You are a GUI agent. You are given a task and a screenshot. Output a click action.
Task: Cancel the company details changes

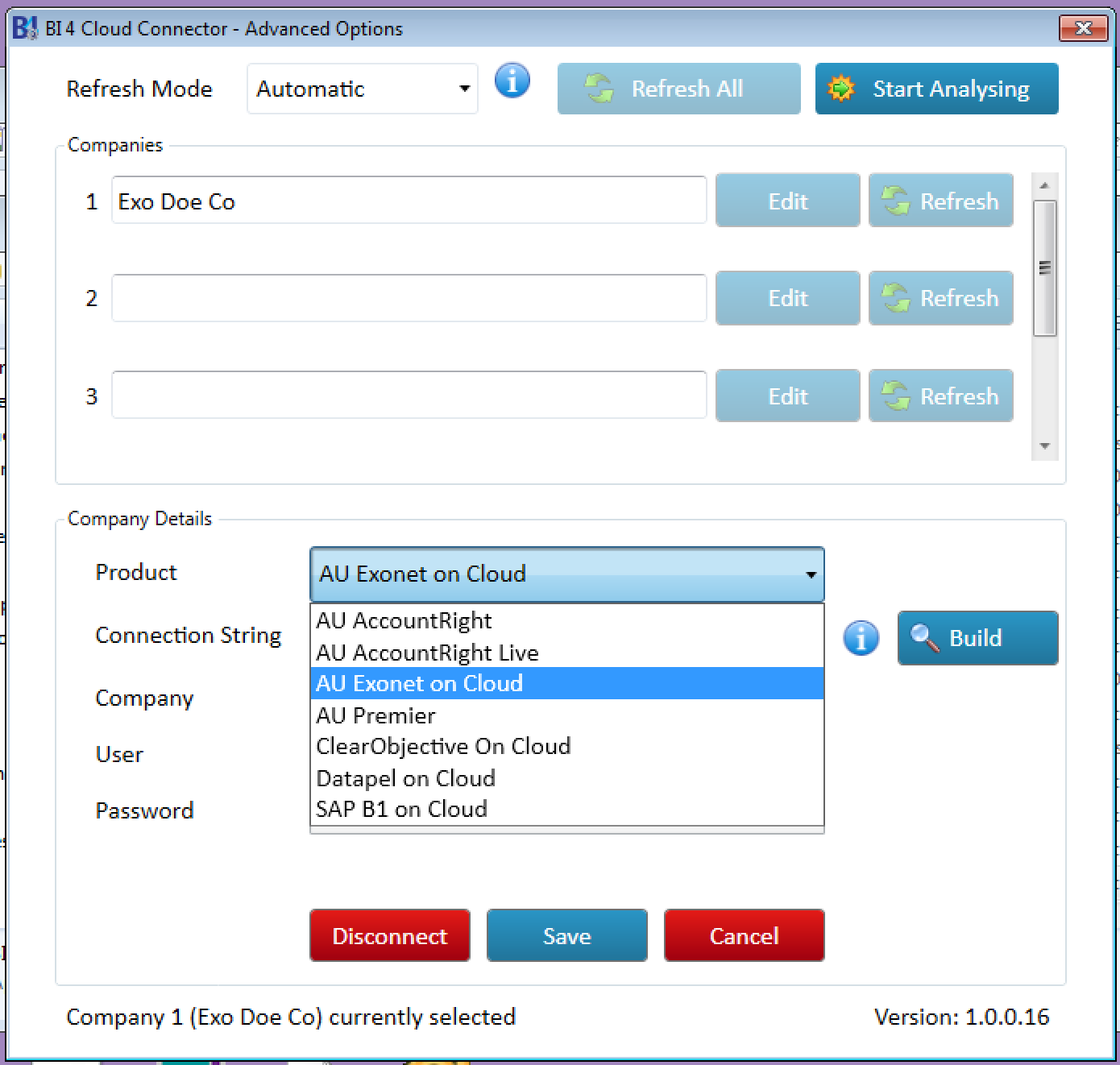point(745,935)
